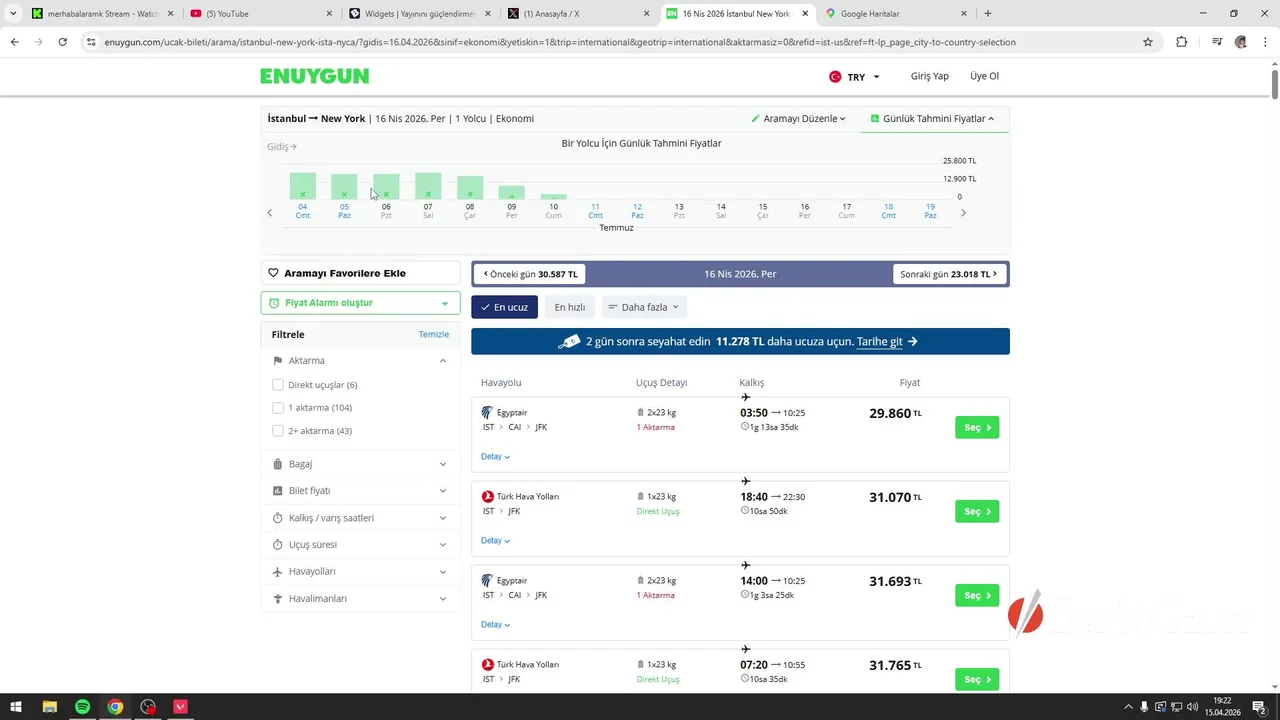Check the 1 aktarma (104) filter
The width and height of the screenshot is (1280, 720).
[278, 408]
